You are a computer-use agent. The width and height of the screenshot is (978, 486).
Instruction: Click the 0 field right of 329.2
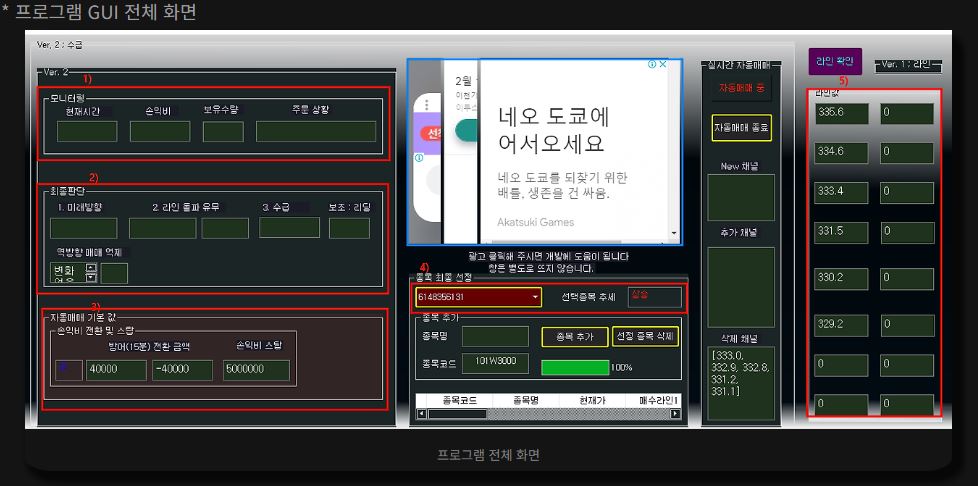[907, 325]
